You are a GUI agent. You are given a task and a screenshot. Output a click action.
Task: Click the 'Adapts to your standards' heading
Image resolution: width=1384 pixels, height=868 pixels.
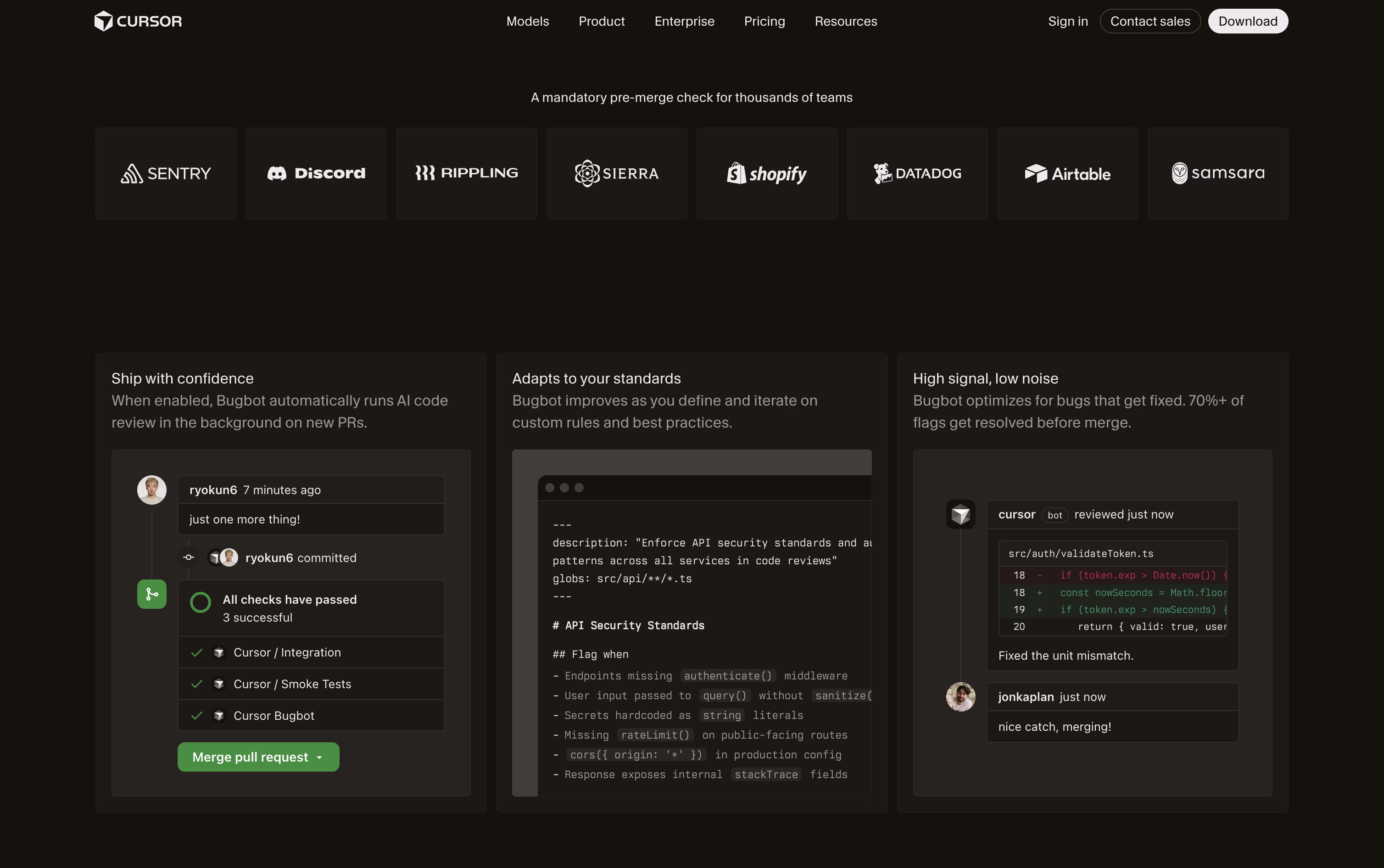597,378
